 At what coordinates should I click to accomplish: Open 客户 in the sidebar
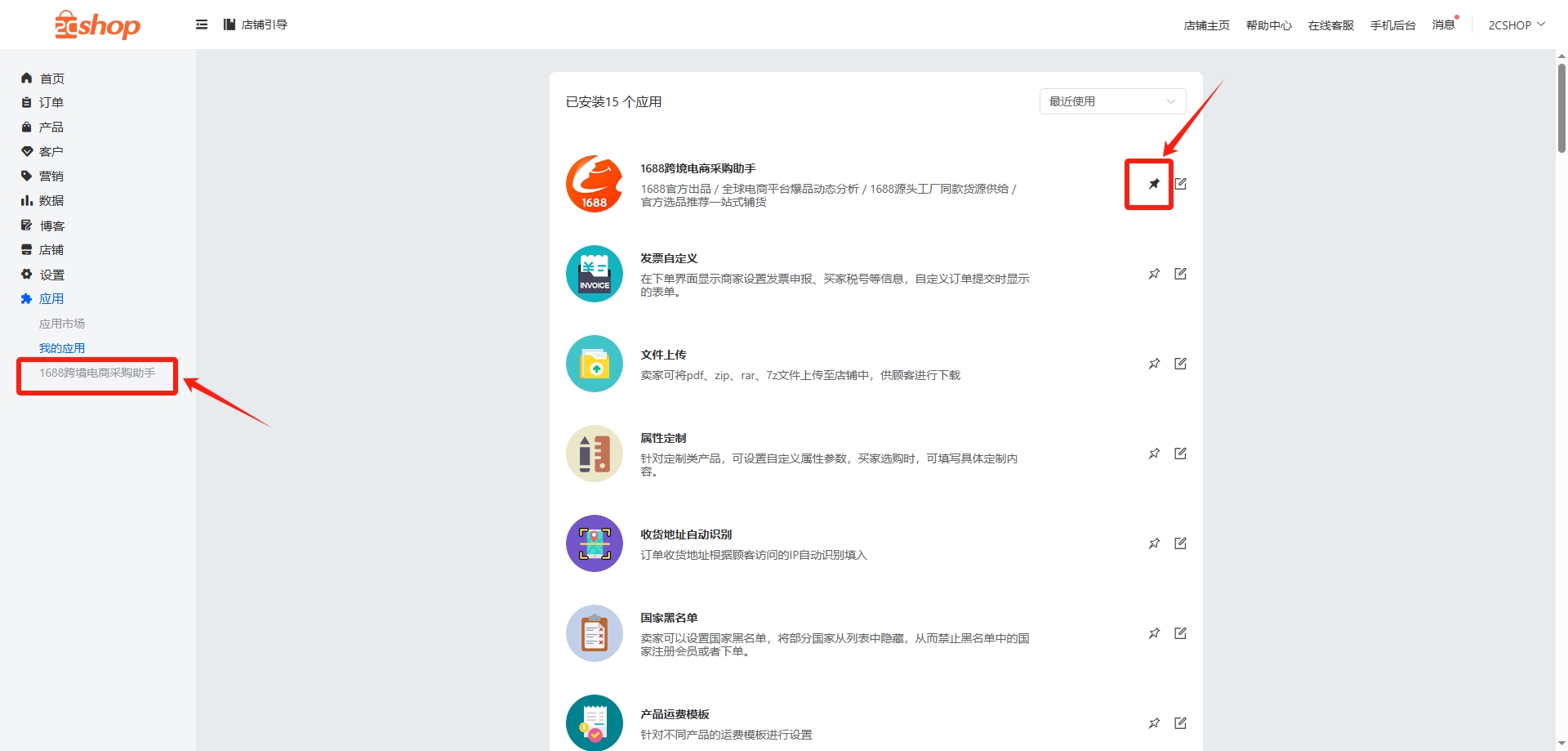[51, 152]
